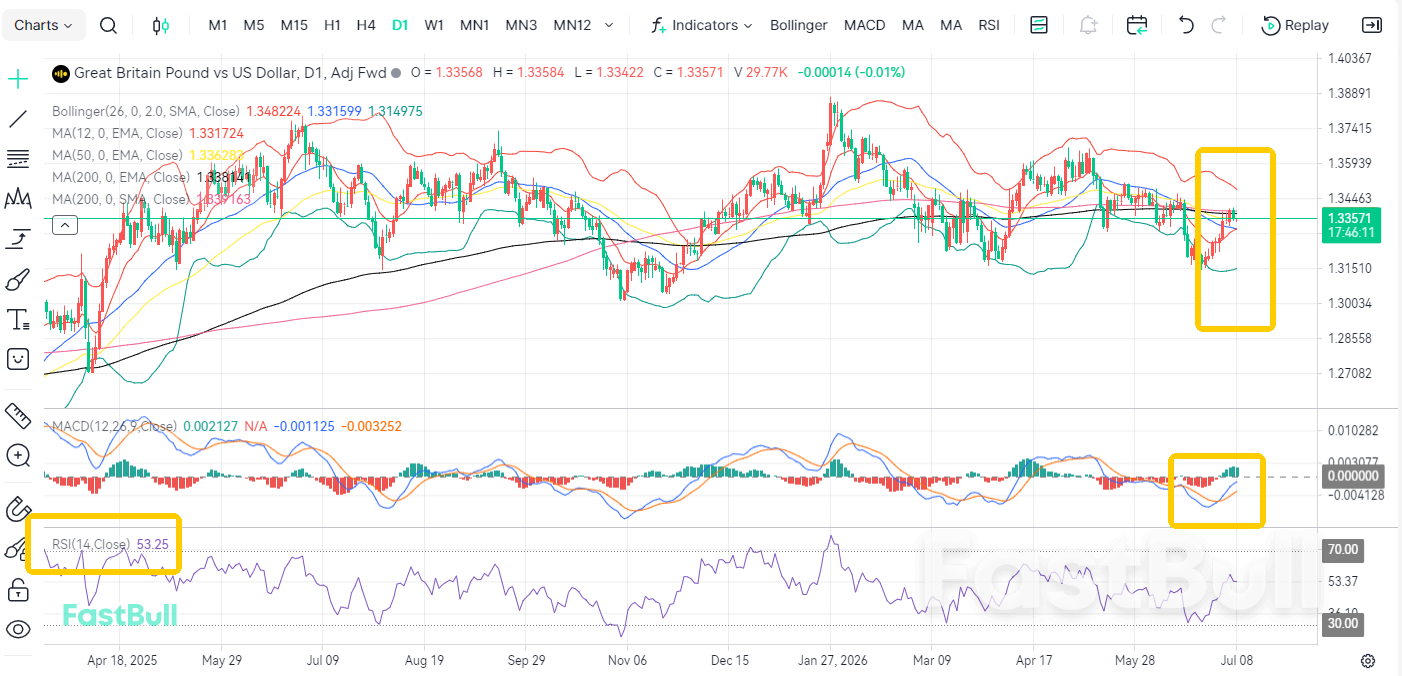1402x676 pixels.
Task: Activate the zoom-in magnifier tool
Action: coord(18,455)
